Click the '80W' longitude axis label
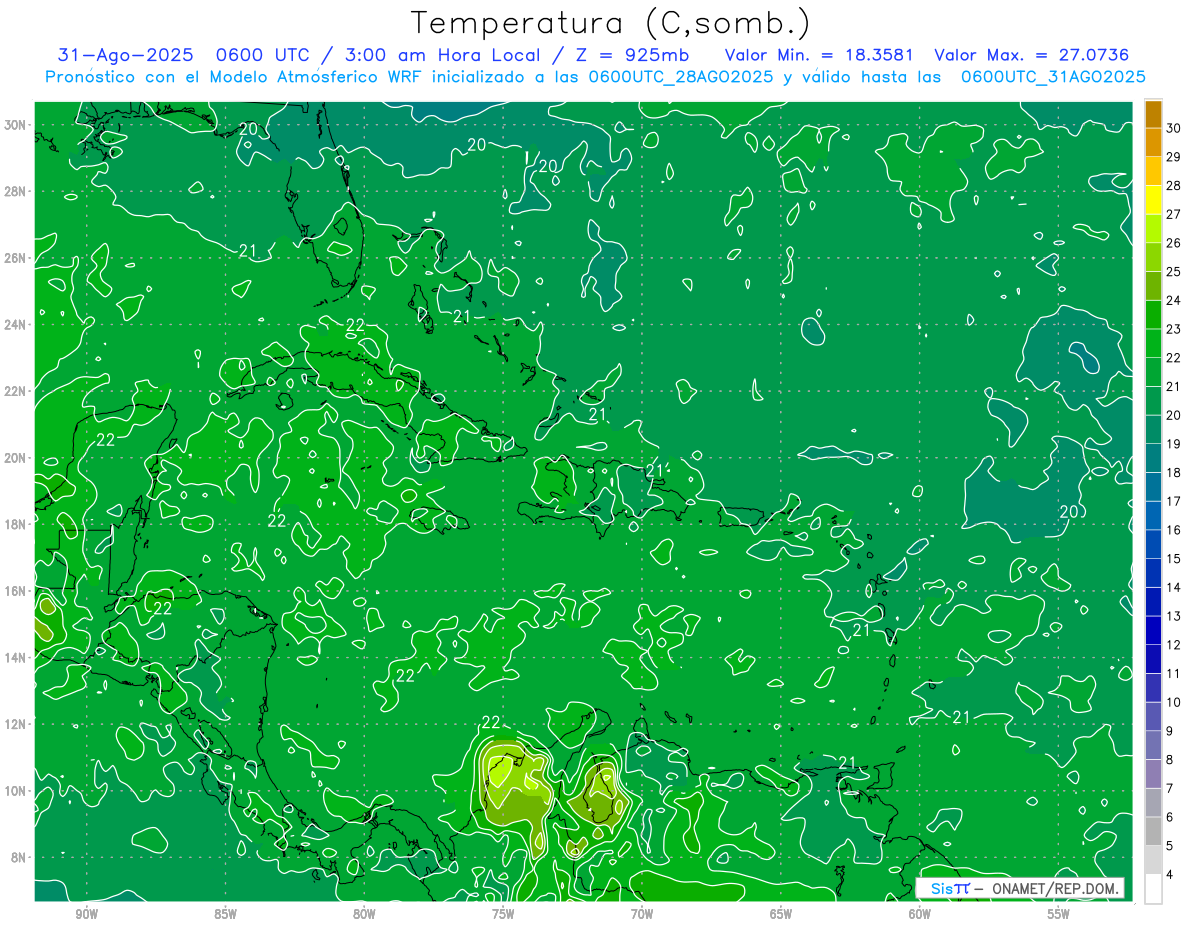 364,914
